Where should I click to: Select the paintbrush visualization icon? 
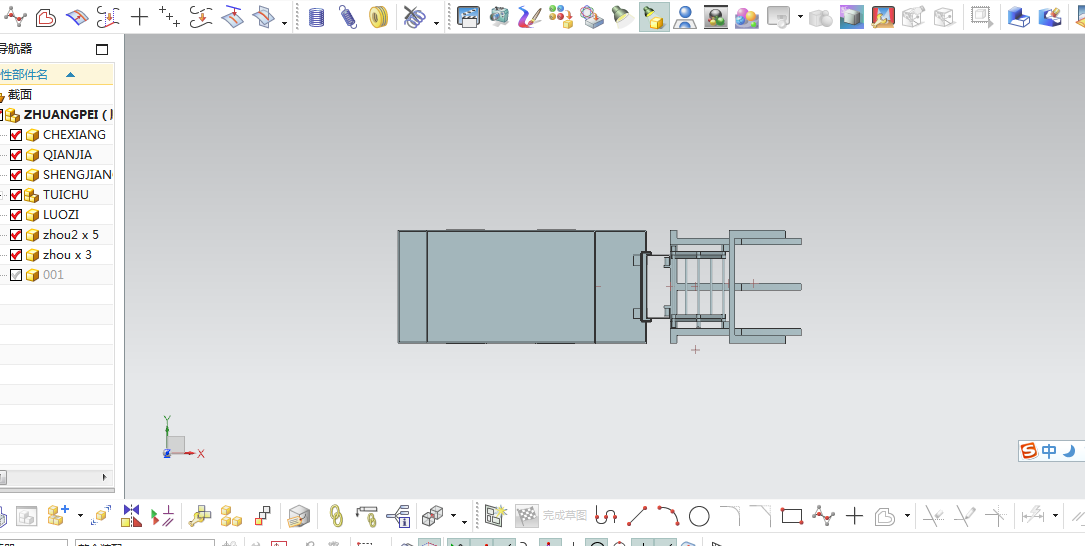[x=530, y=17]
